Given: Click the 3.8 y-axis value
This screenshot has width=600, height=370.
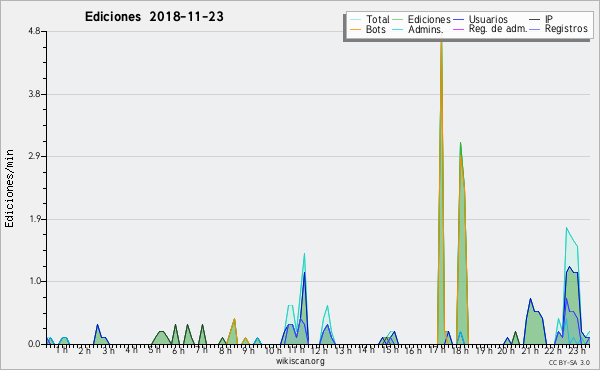Looking at the screenshot, I should [34, 94].
